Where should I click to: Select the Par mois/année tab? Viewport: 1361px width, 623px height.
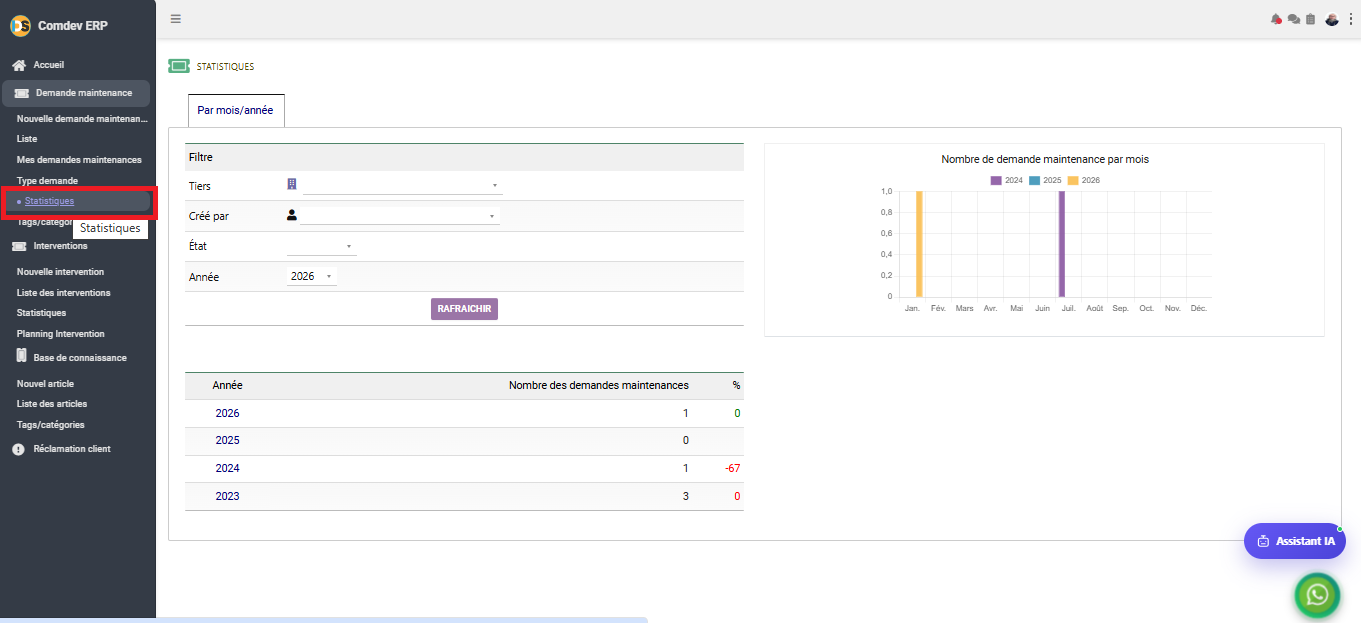(235, 110)
